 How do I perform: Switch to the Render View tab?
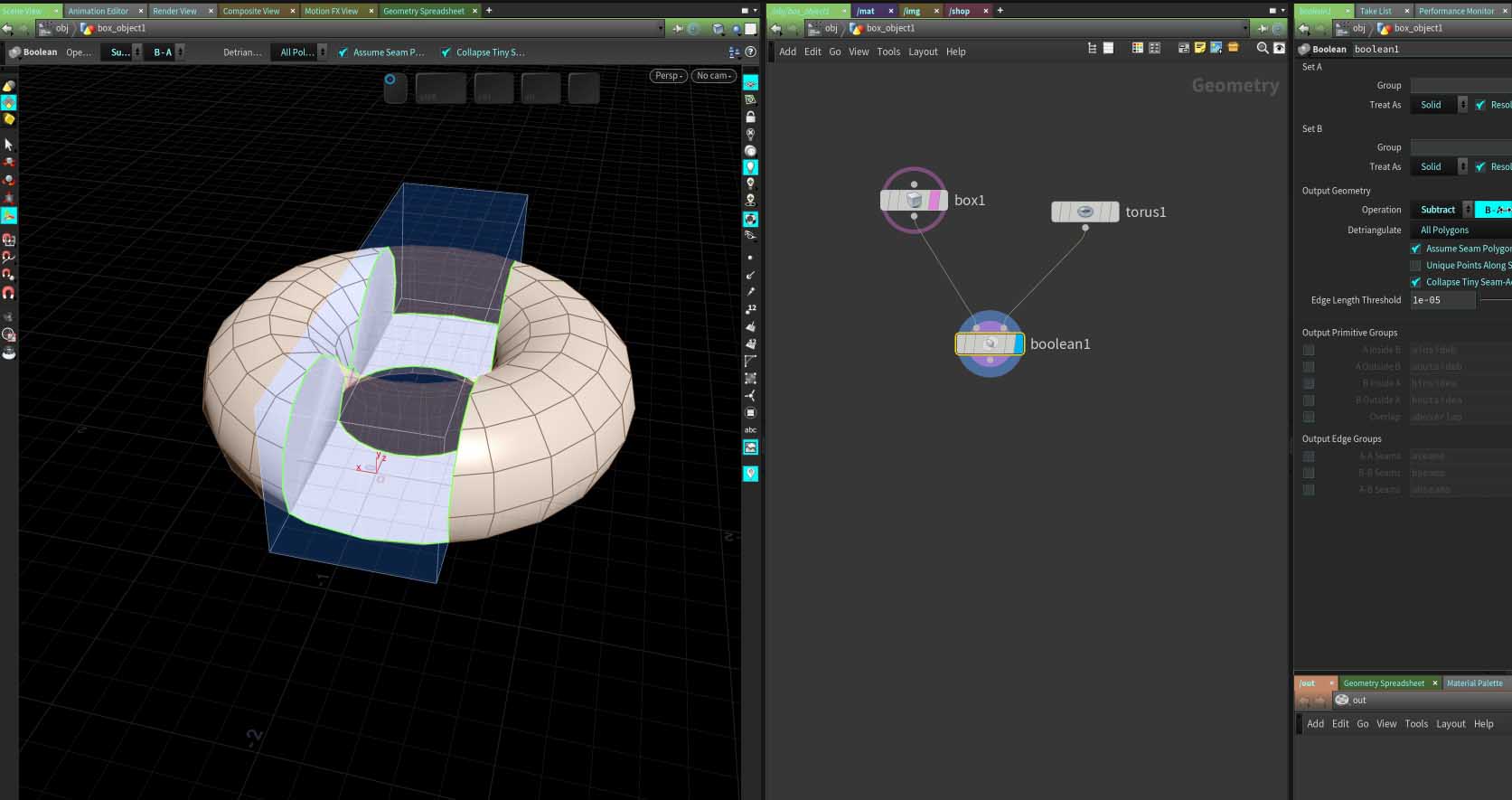click(x=174, y=11)
